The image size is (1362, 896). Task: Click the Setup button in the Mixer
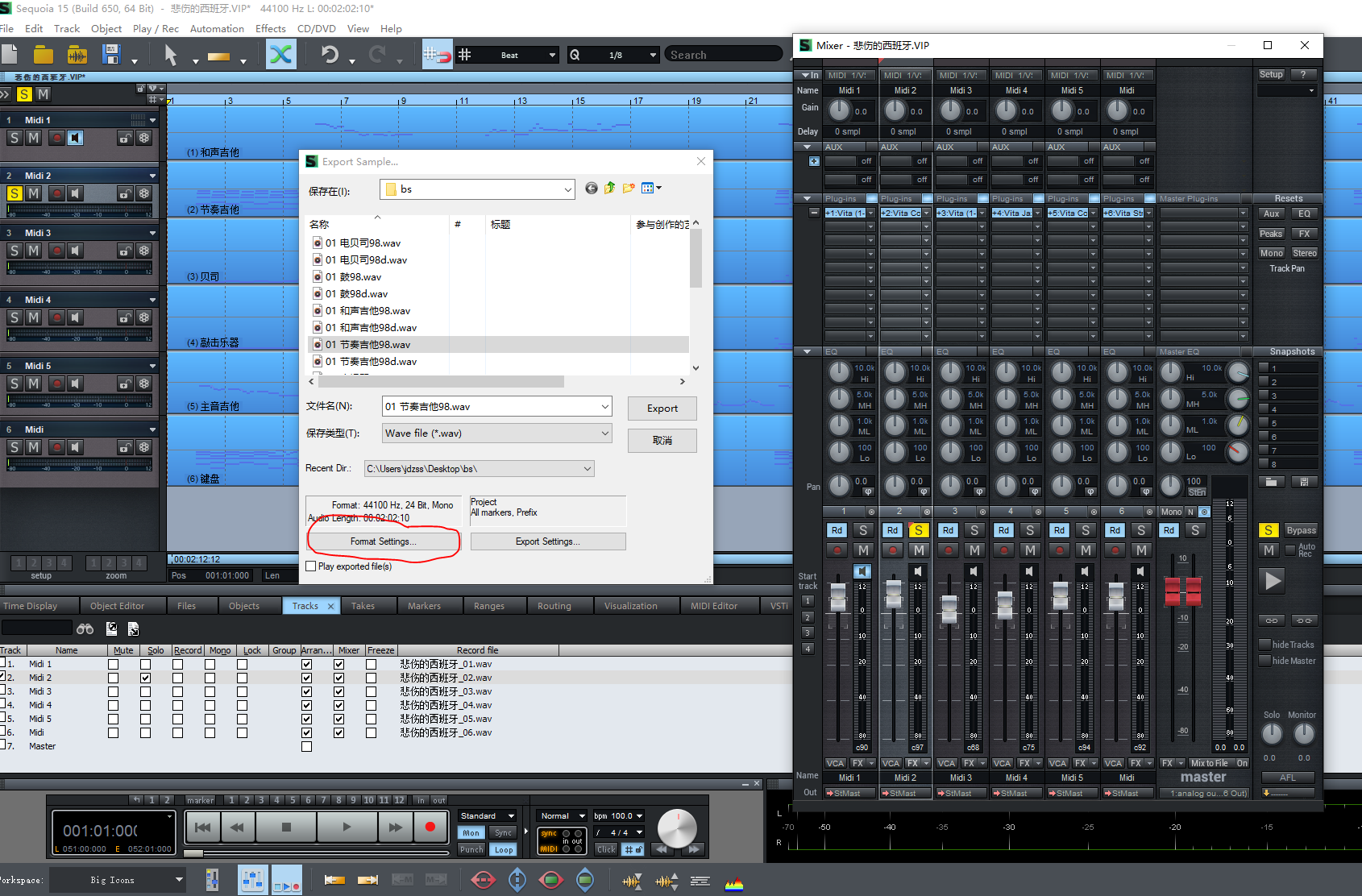[1271, 74]
